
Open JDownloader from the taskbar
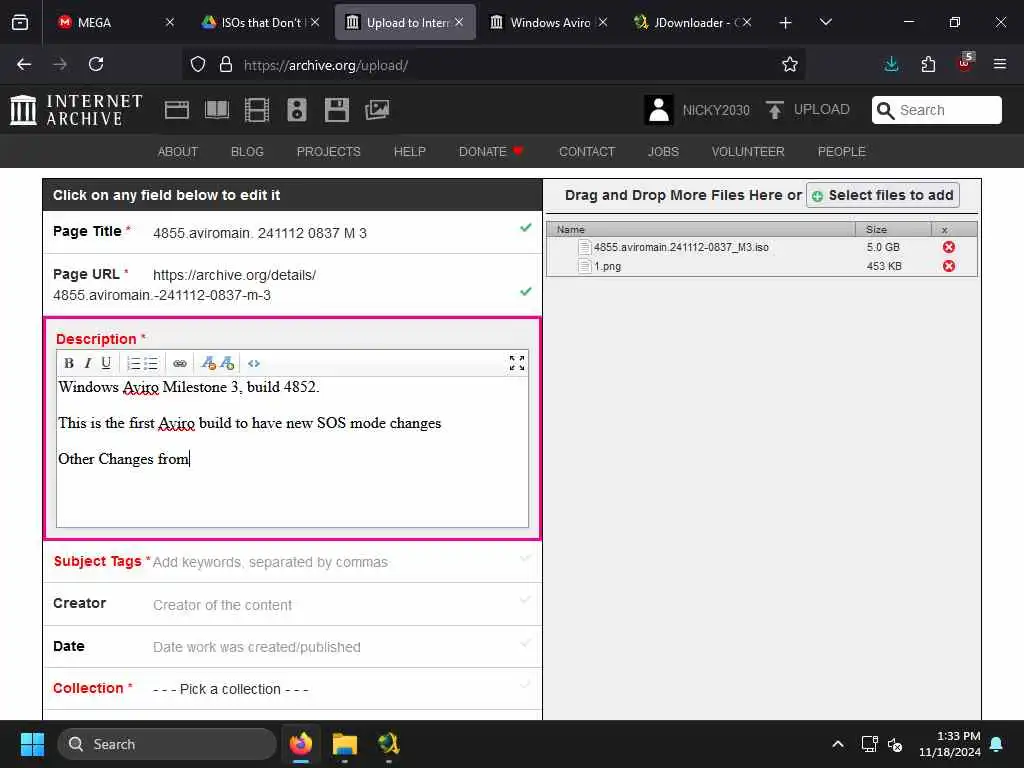pyautogui.click(x=389, y=744)
